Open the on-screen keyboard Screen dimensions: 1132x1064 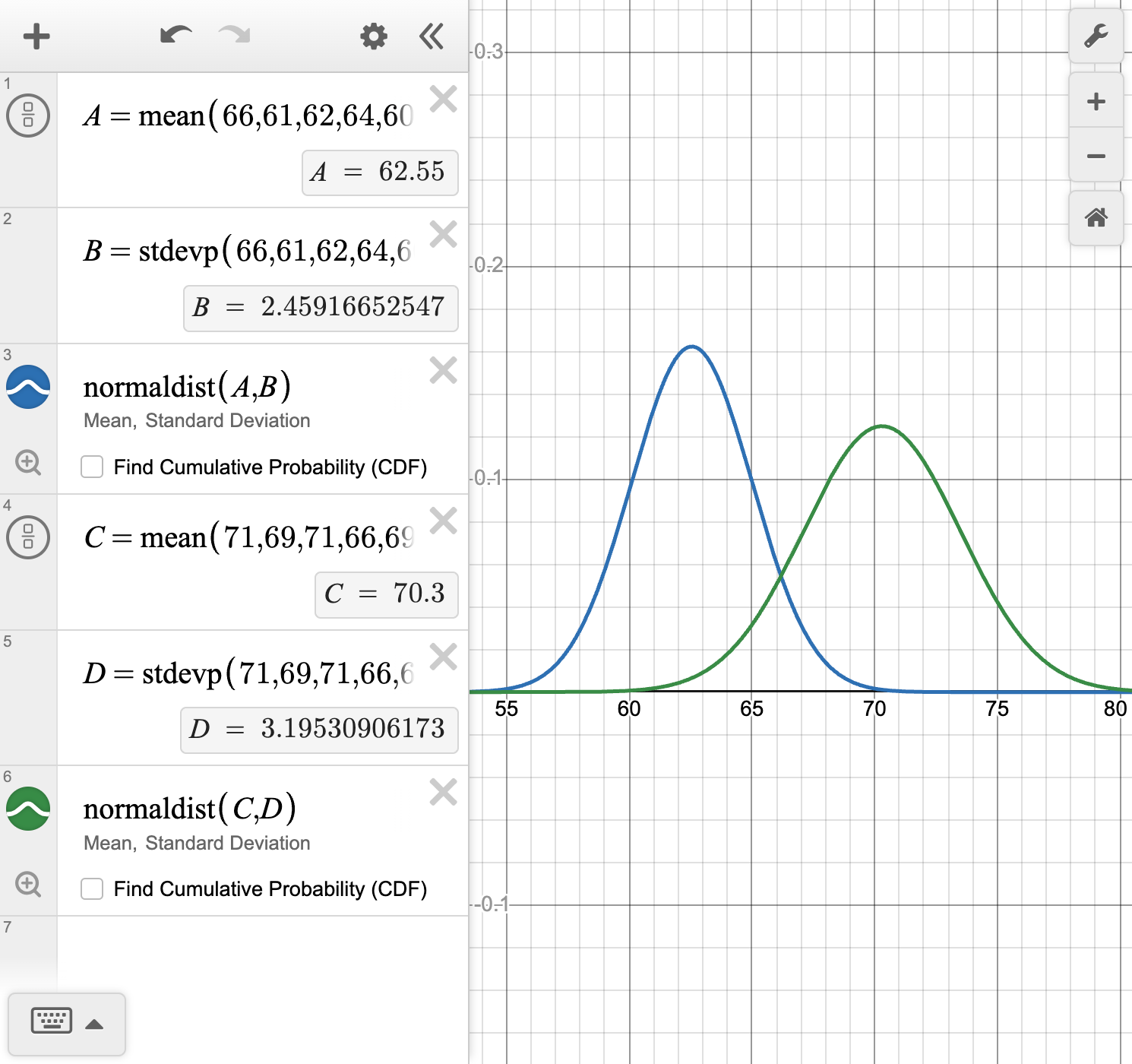click(51, 1021)
